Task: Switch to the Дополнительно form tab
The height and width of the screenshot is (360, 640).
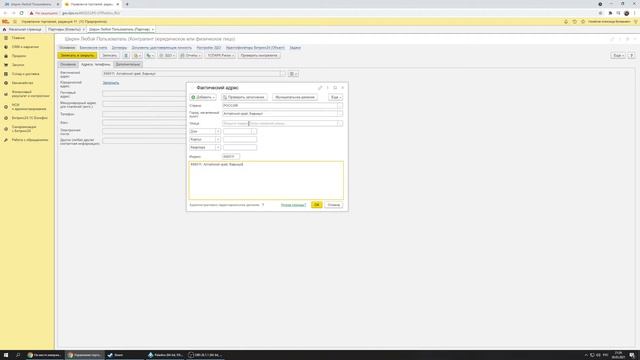Action: [128, 64]
